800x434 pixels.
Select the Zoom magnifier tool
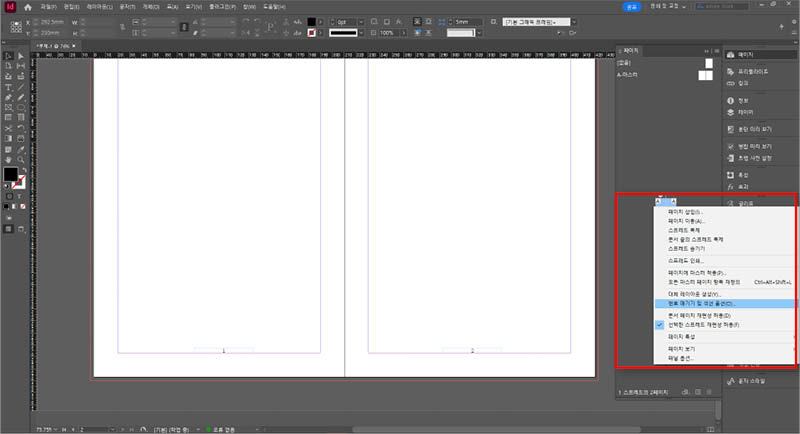pyautogui.click(x=21, y=160)
